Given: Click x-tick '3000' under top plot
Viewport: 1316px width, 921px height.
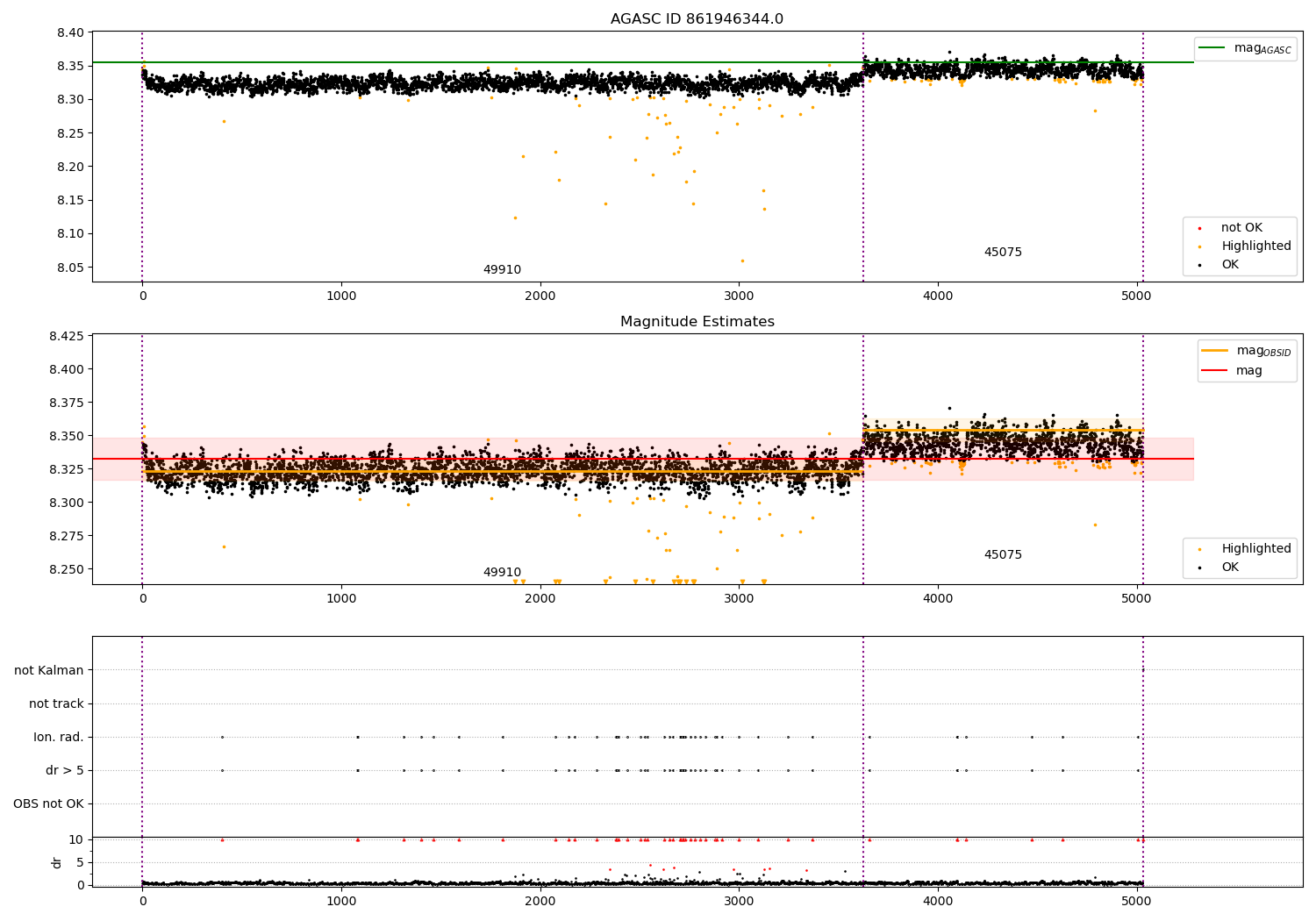Looking at the screenshot, I should pyautogui.click(x=739, y=297).
